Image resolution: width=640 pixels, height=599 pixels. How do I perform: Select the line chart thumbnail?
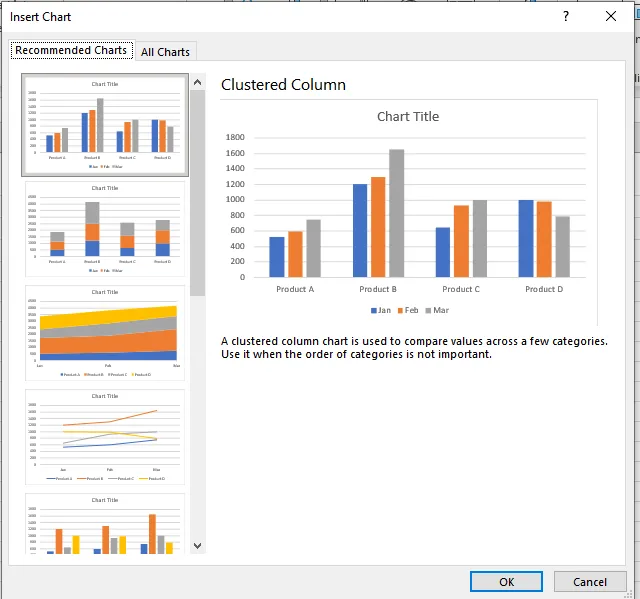(104, 437)
